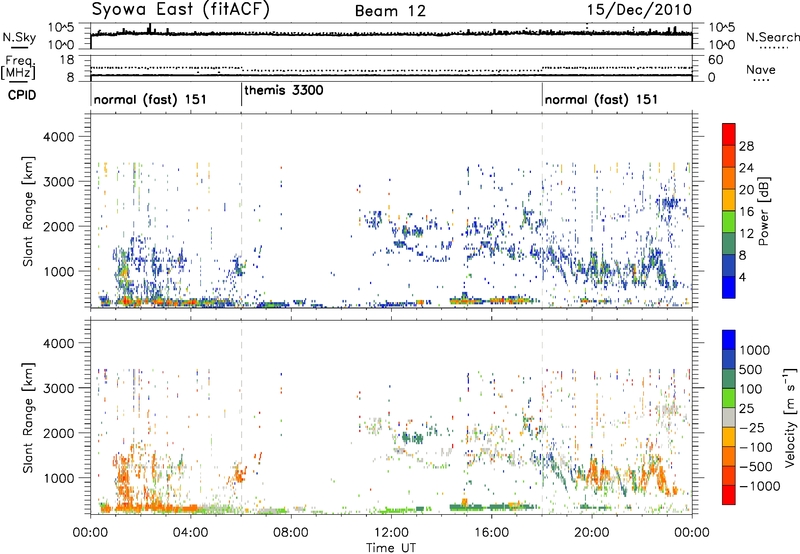Click the 'Velocity [m s-1]' colorbar label

790,417
